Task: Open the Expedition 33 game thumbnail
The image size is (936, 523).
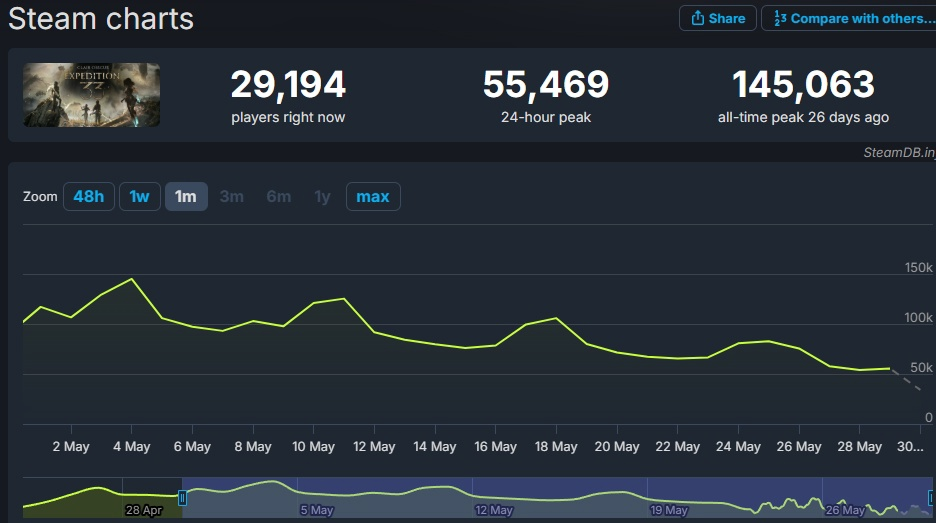Action: pyautogui.click(x=91, y=95)
